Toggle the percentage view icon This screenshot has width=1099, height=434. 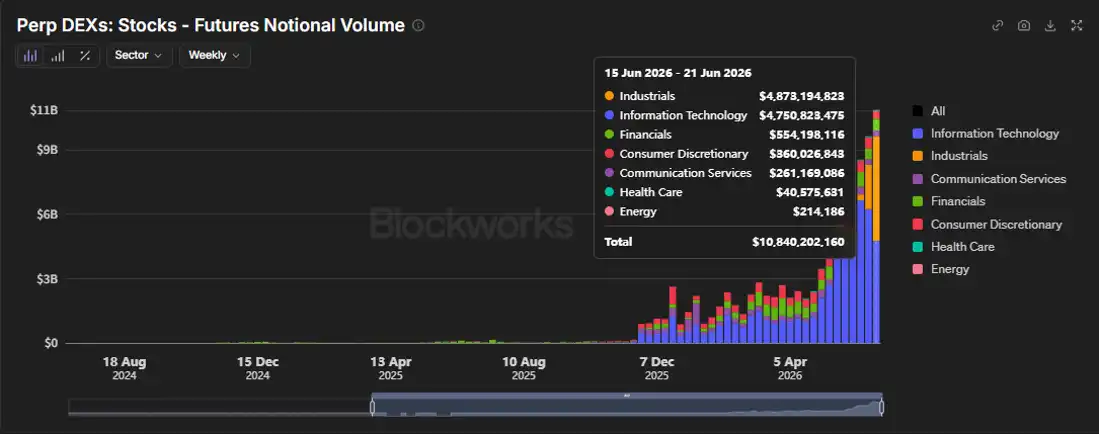(85, 56)
